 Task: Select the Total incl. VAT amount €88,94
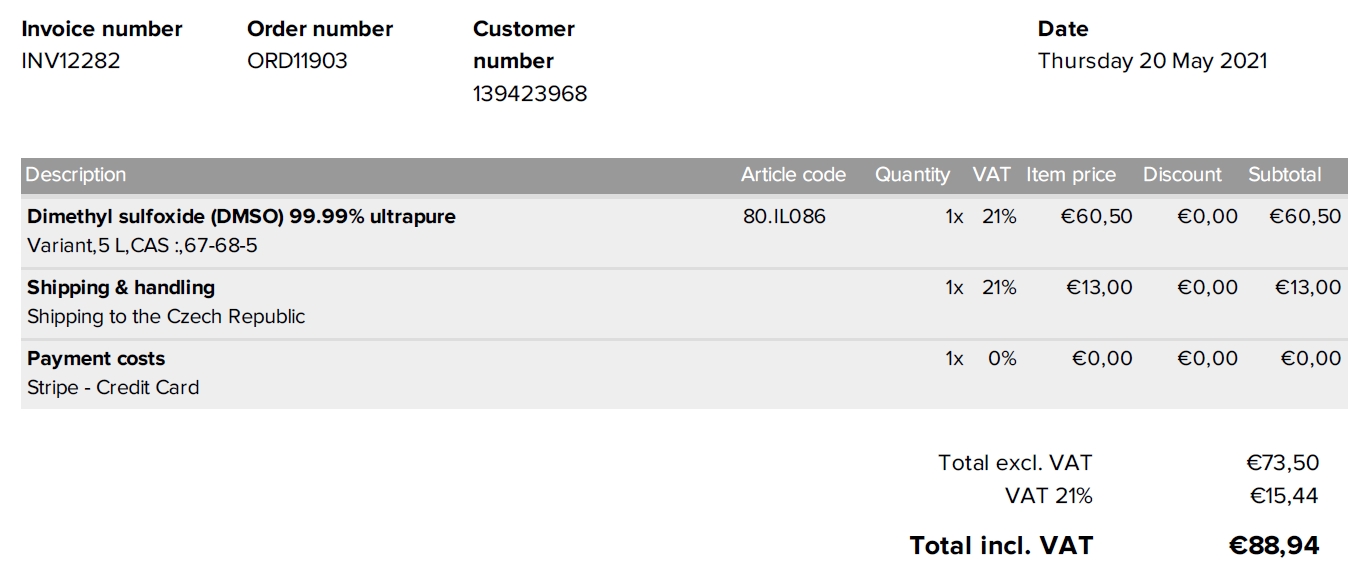coord(1274,546)
